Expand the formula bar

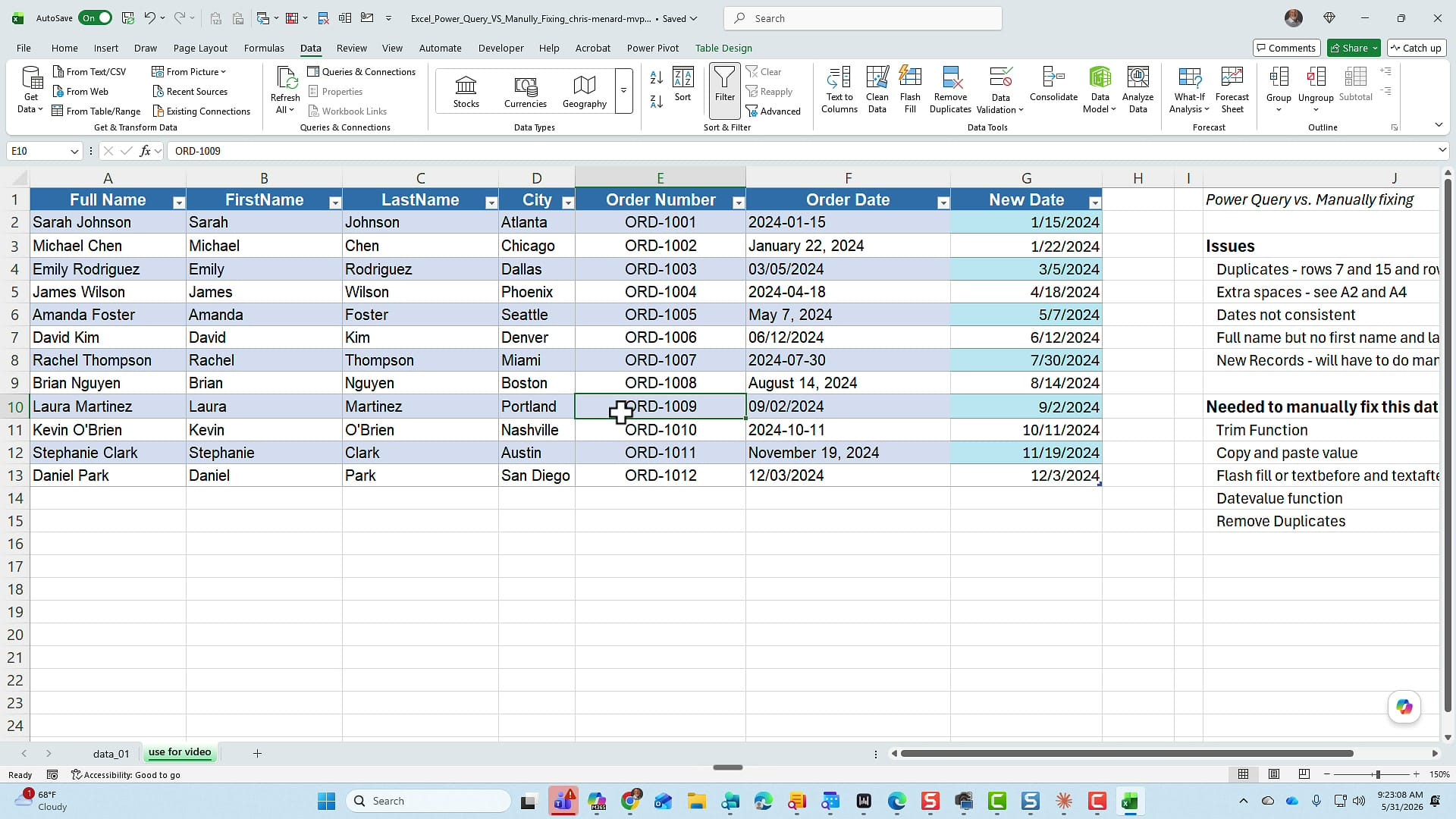coord(1442,150)
